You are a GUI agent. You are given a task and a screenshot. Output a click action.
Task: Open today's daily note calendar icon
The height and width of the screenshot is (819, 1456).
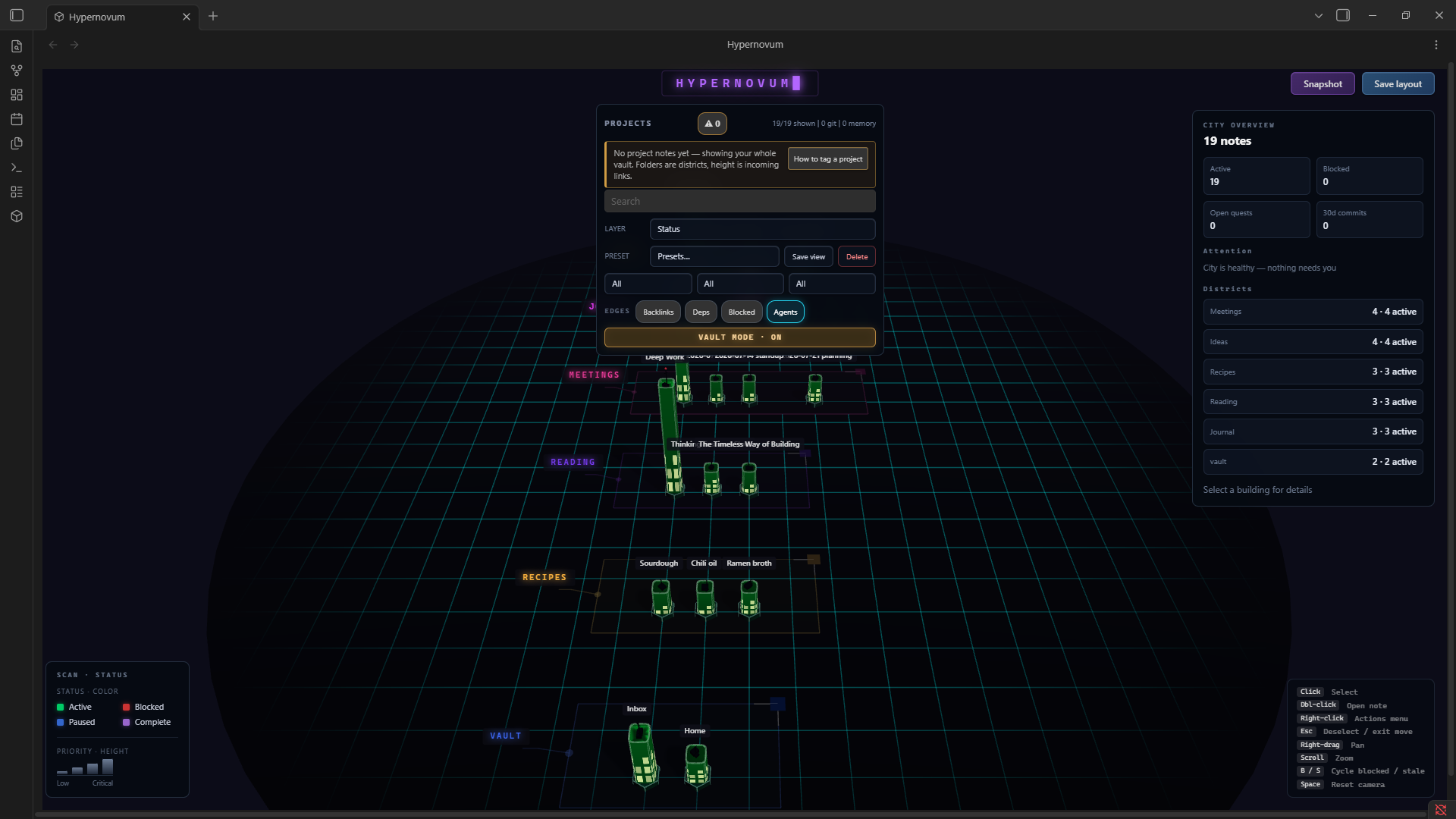(17, 119)
